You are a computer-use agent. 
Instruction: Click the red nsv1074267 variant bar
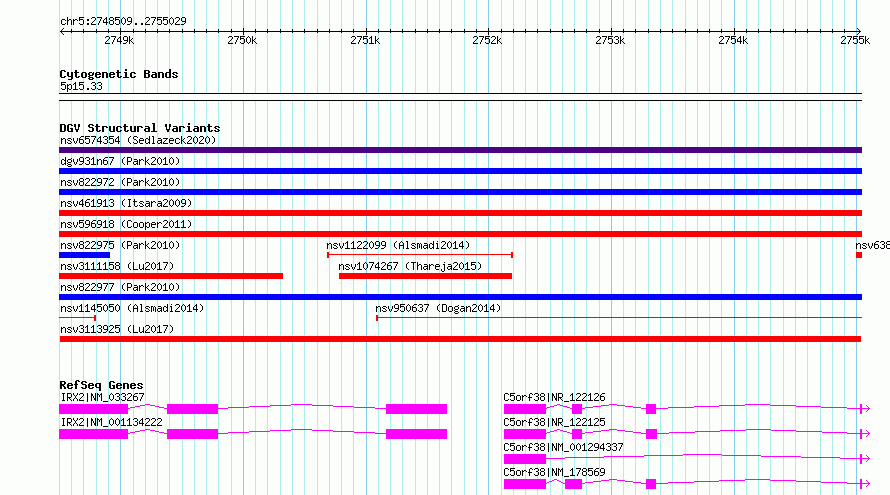click(x=425, y=276)
